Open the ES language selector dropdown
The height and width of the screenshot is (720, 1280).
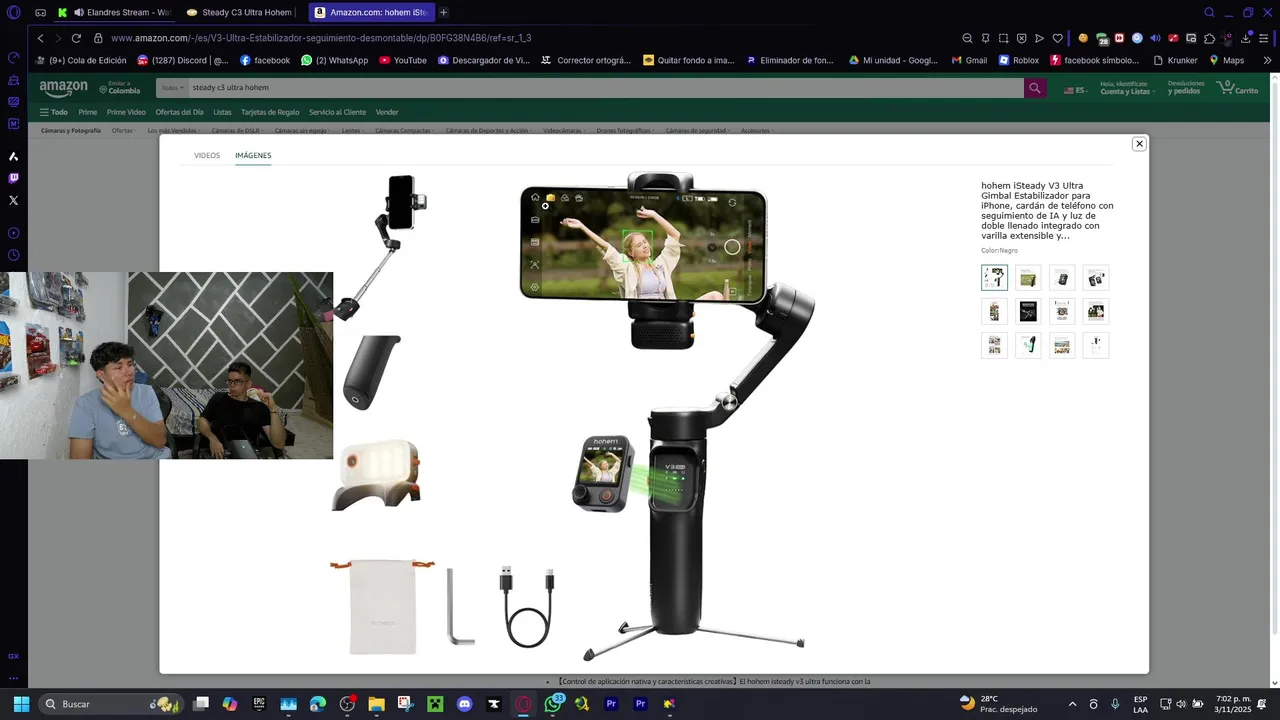click(1076, 89)
